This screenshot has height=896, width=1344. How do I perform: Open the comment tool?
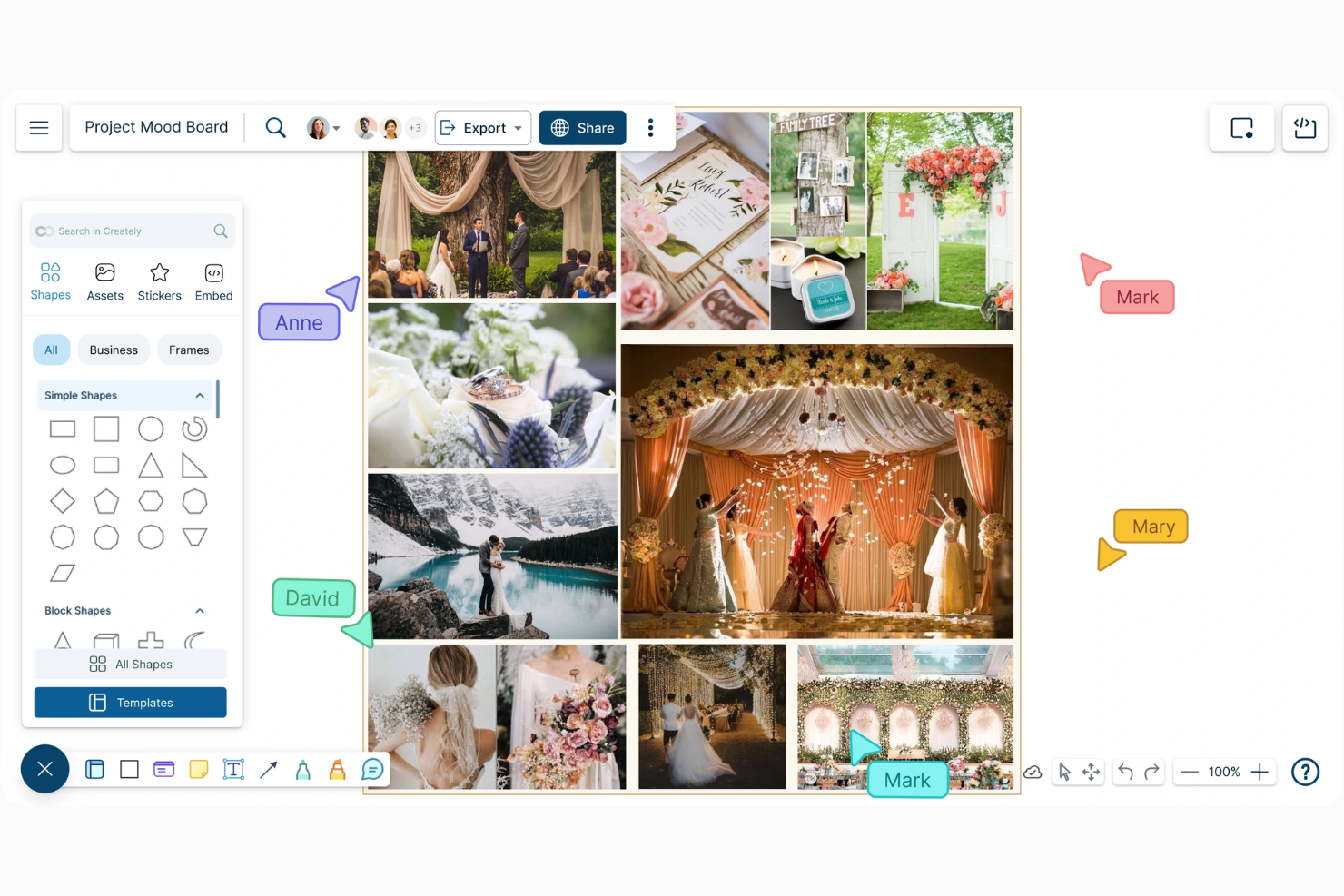(372, 770)
